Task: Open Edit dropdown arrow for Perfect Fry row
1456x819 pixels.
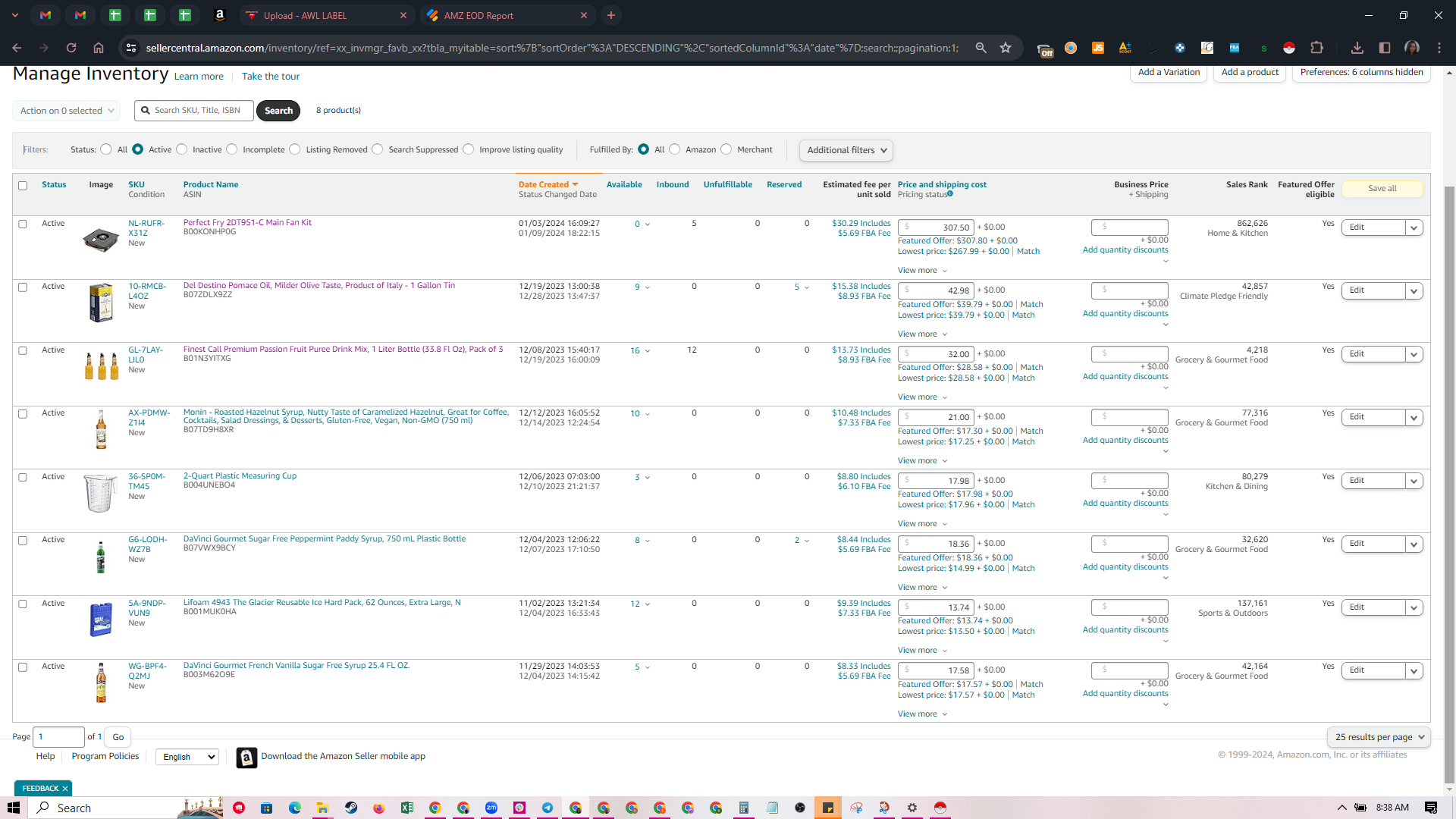Action: point(1414,227)
